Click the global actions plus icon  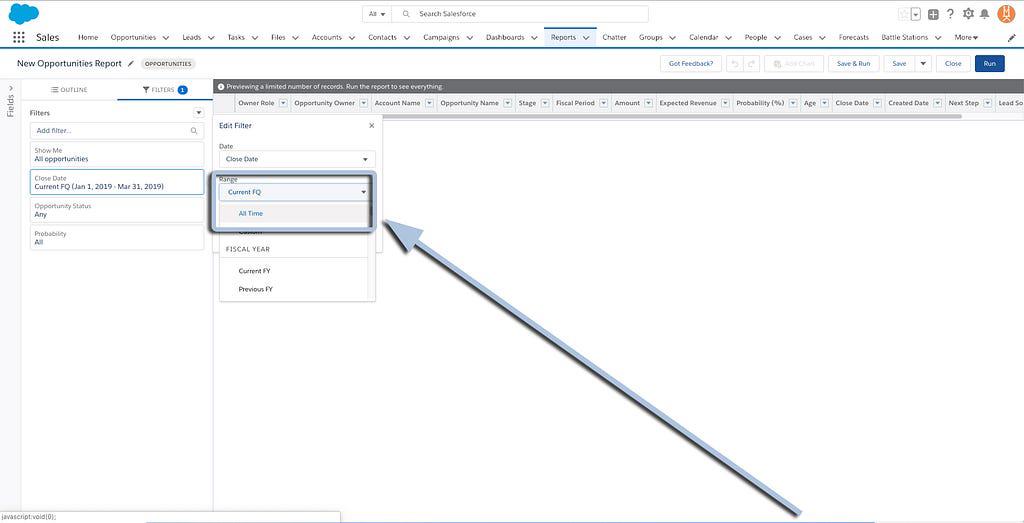click(x=933, y=14)
